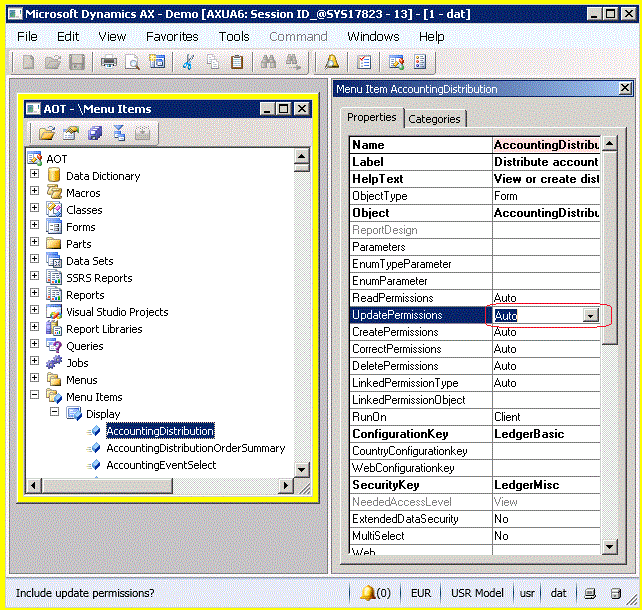Image resolution: width=642 pixels, height=610 pixels.
Task: Open the Tools menu
Action: point(234,36)
